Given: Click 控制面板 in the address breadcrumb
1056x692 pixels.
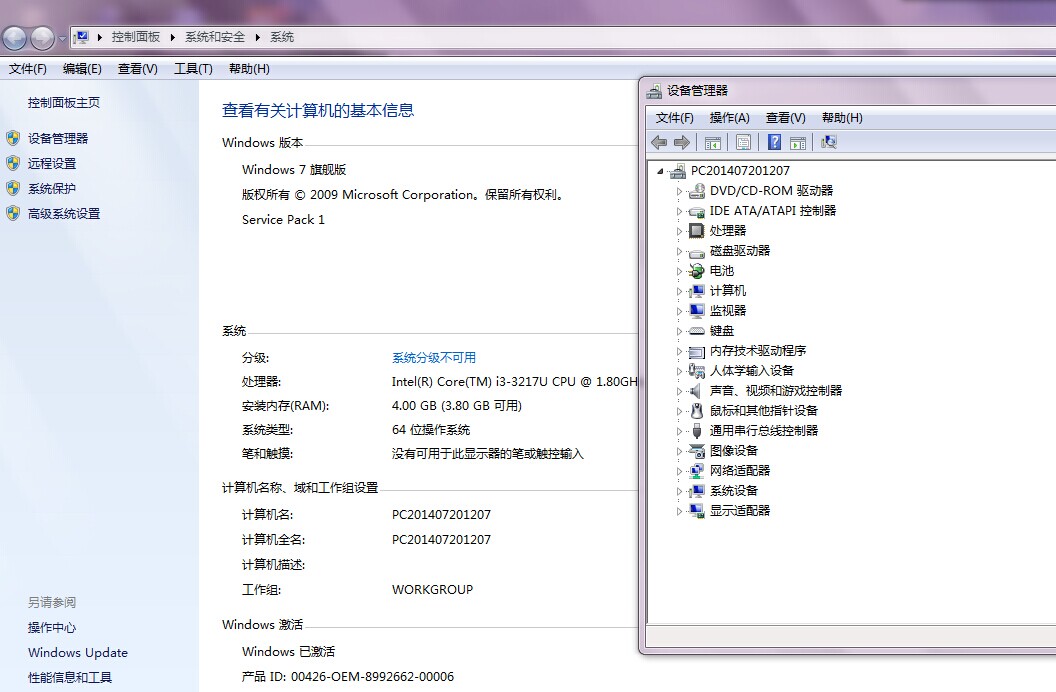Looking at the screenshot, I should click(135, 37).
